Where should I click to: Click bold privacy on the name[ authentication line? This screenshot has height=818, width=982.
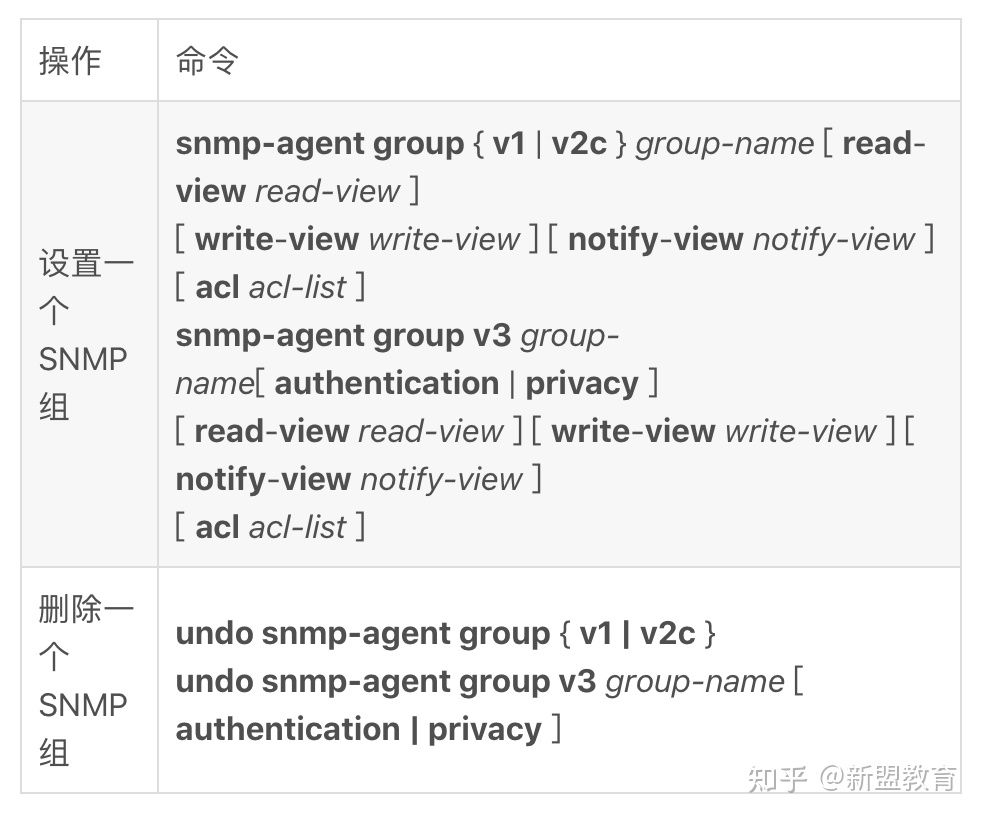click(581, 383)
